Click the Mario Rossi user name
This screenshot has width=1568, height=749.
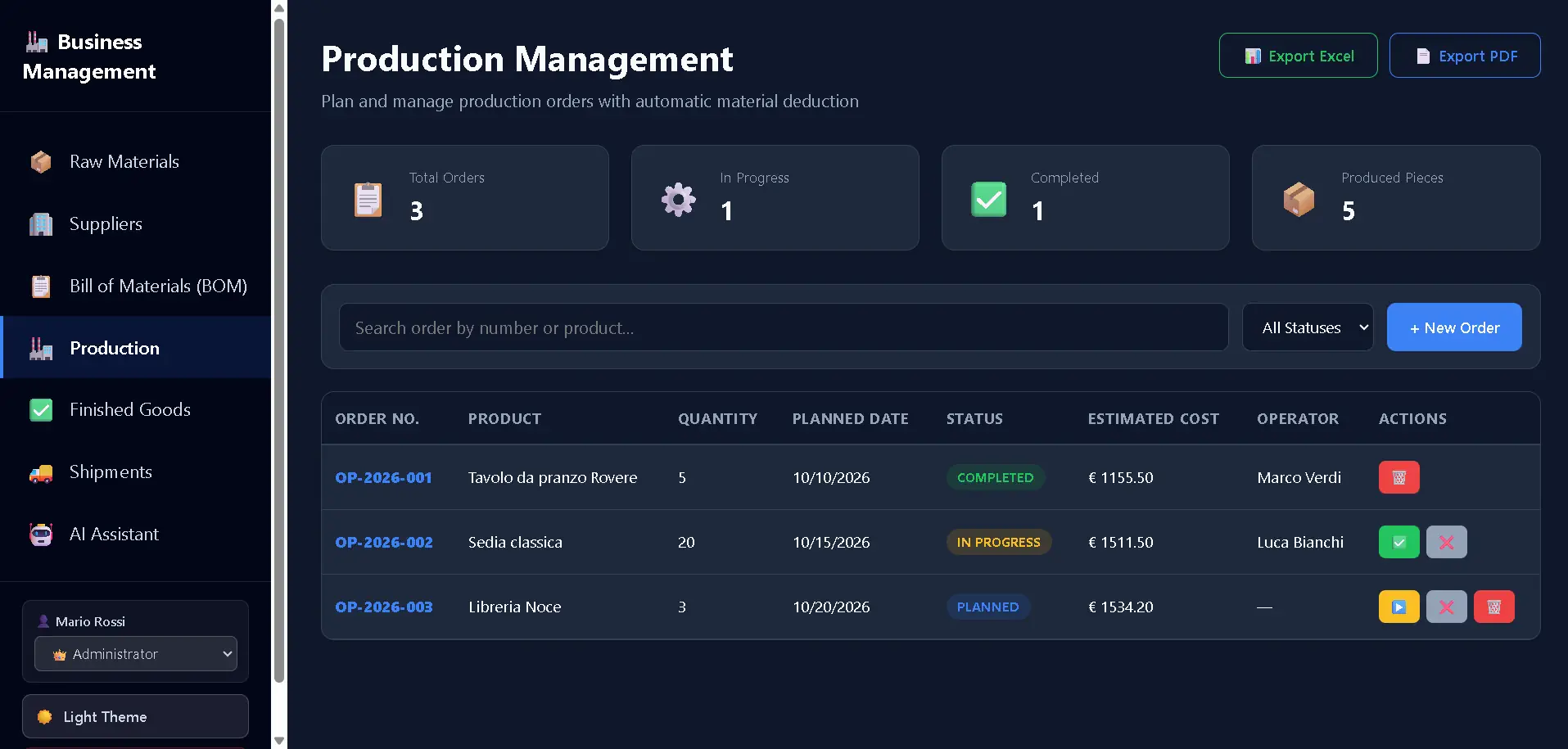click(x=90, y=622)
